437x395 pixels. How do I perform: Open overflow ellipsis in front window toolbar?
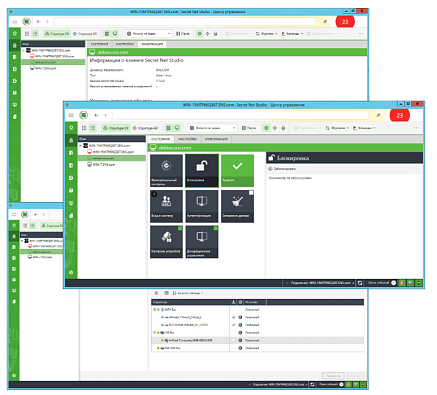click(416, 128)
